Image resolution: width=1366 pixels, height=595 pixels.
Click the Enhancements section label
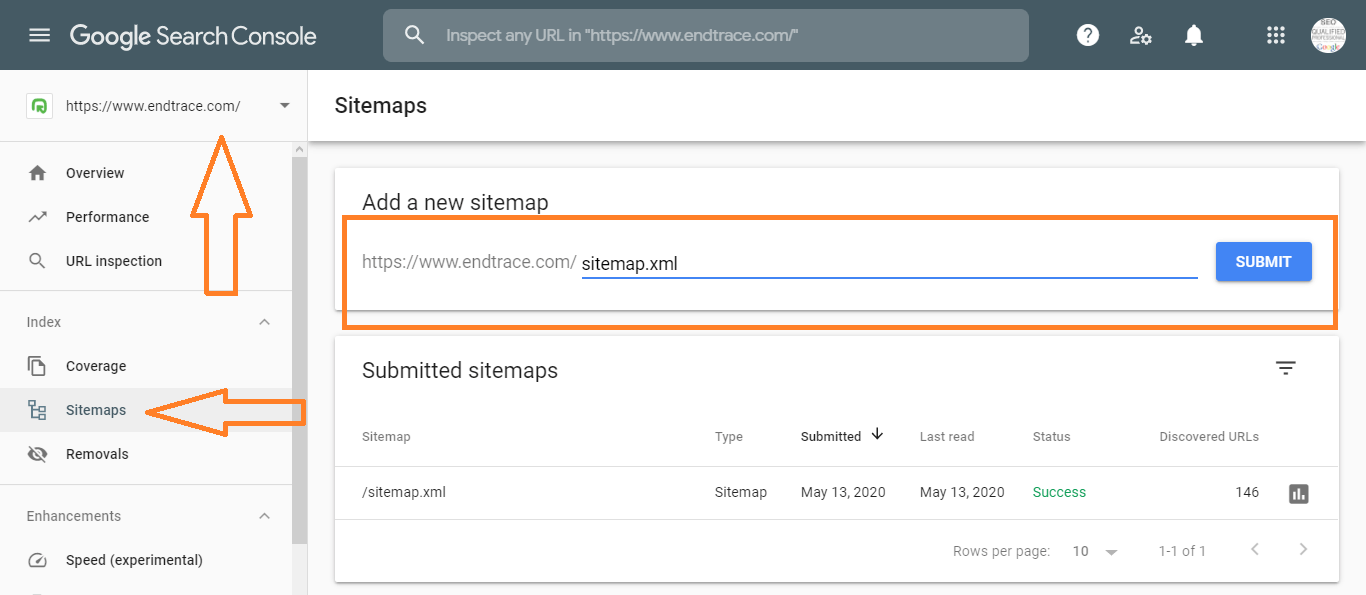point(74,516)
